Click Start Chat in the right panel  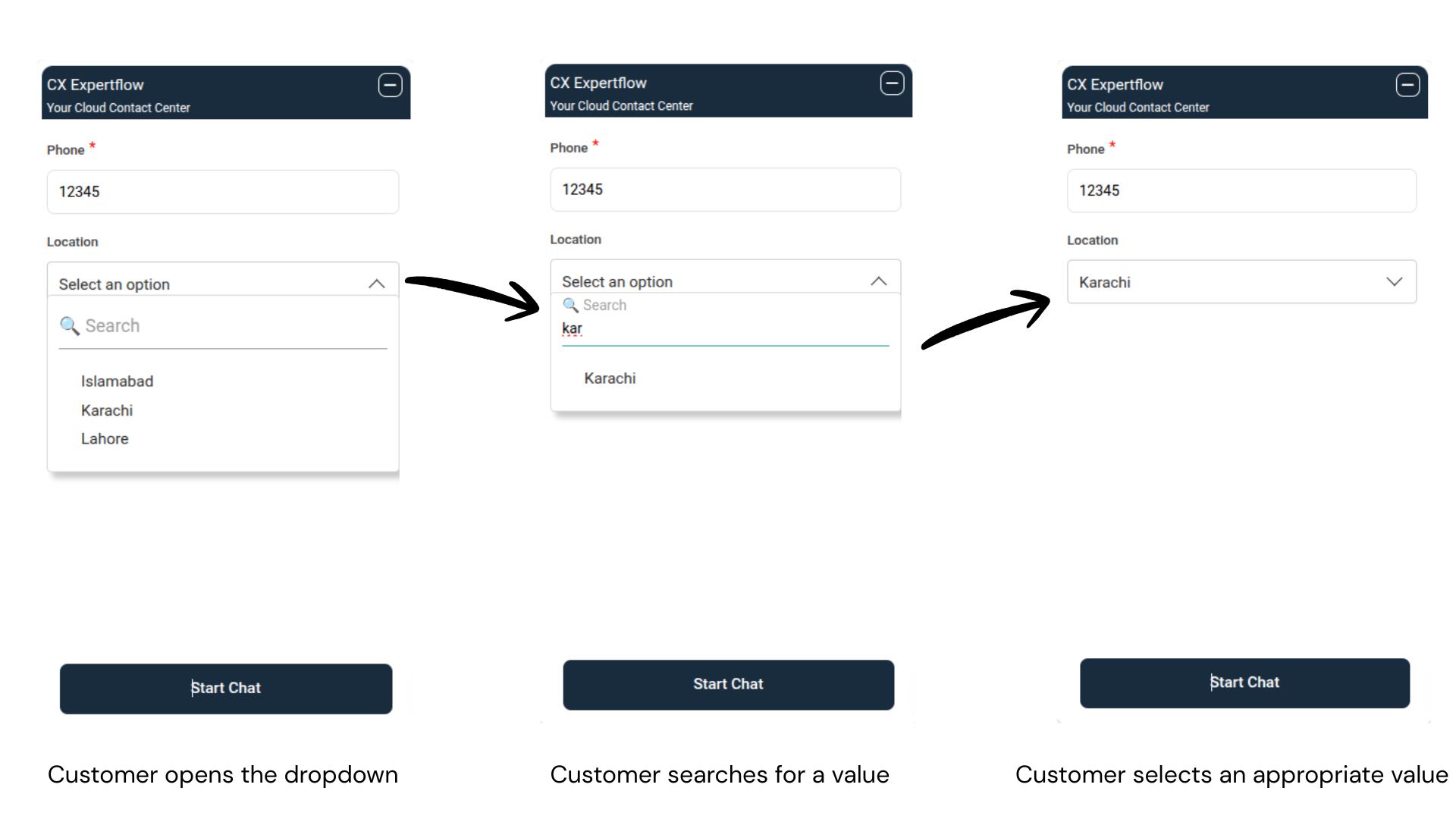pyautogui.click(x=1244, y=682)
